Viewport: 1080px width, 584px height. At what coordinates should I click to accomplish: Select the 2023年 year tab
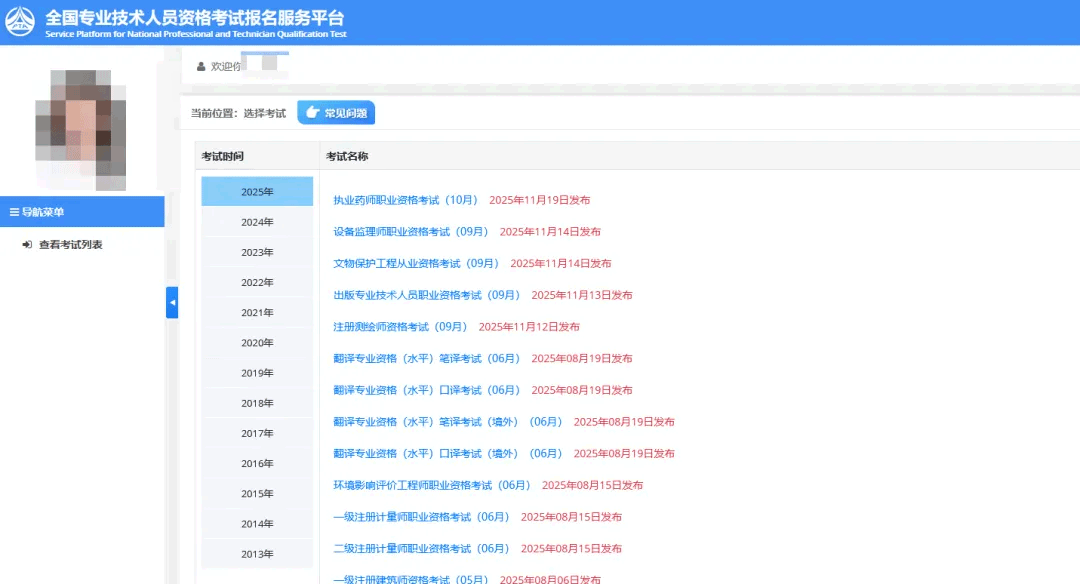tap(257, 252)
